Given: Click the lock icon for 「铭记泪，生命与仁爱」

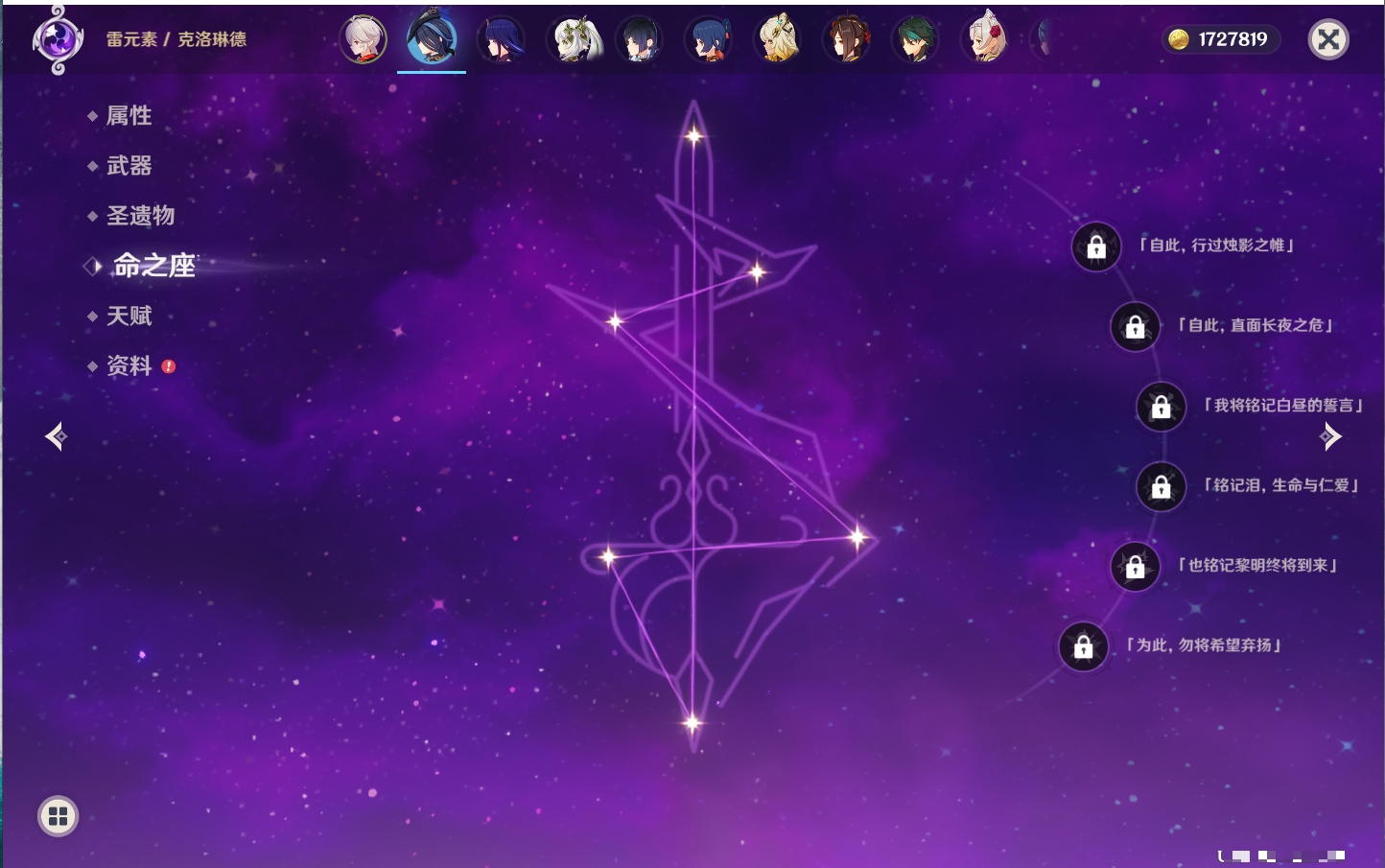Looking at the screenshot, I should [x=1161, y=487].
